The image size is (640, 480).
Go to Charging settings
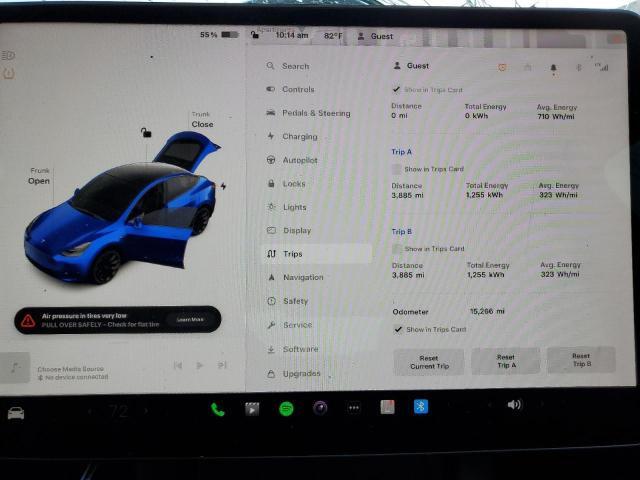(292, 136)
